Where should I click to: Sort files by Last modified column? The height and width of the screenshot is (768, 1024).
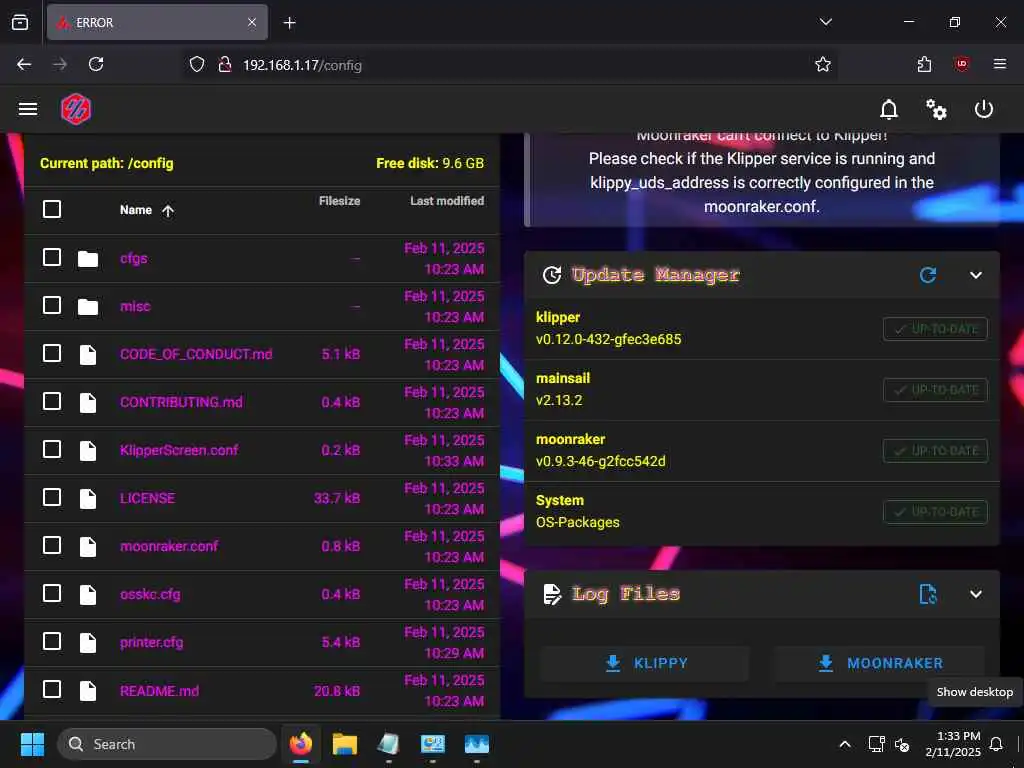click(447, 201)
